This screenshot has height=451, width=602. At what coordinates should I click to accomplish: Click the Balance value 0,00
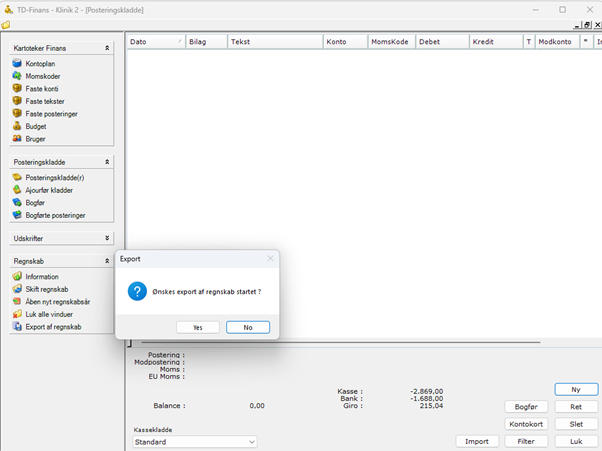click(x=257, y=406)
